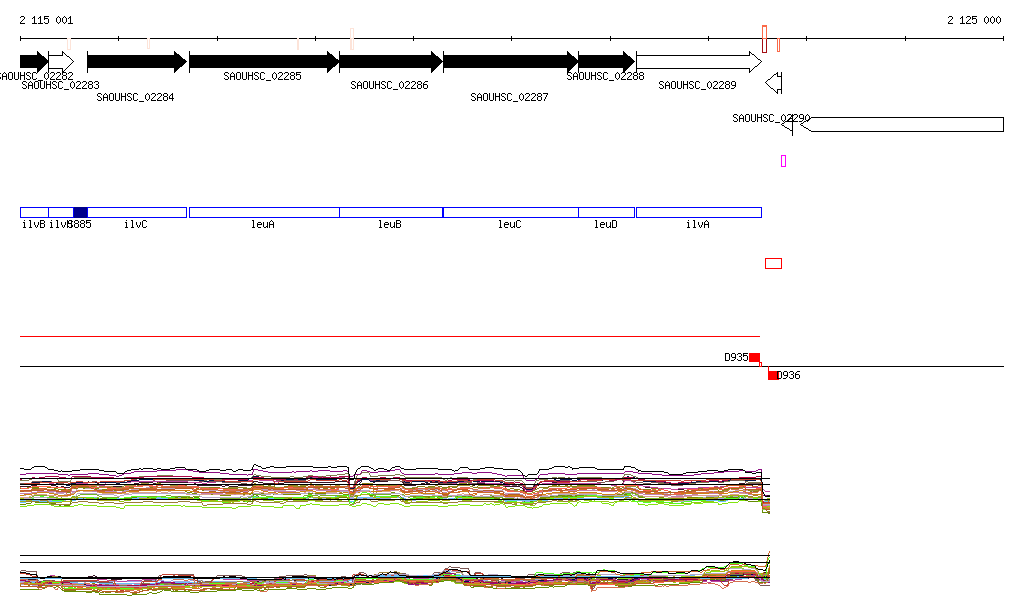
Task: Click ilvB box at blue track's left end
Action: tap(34, 213)
